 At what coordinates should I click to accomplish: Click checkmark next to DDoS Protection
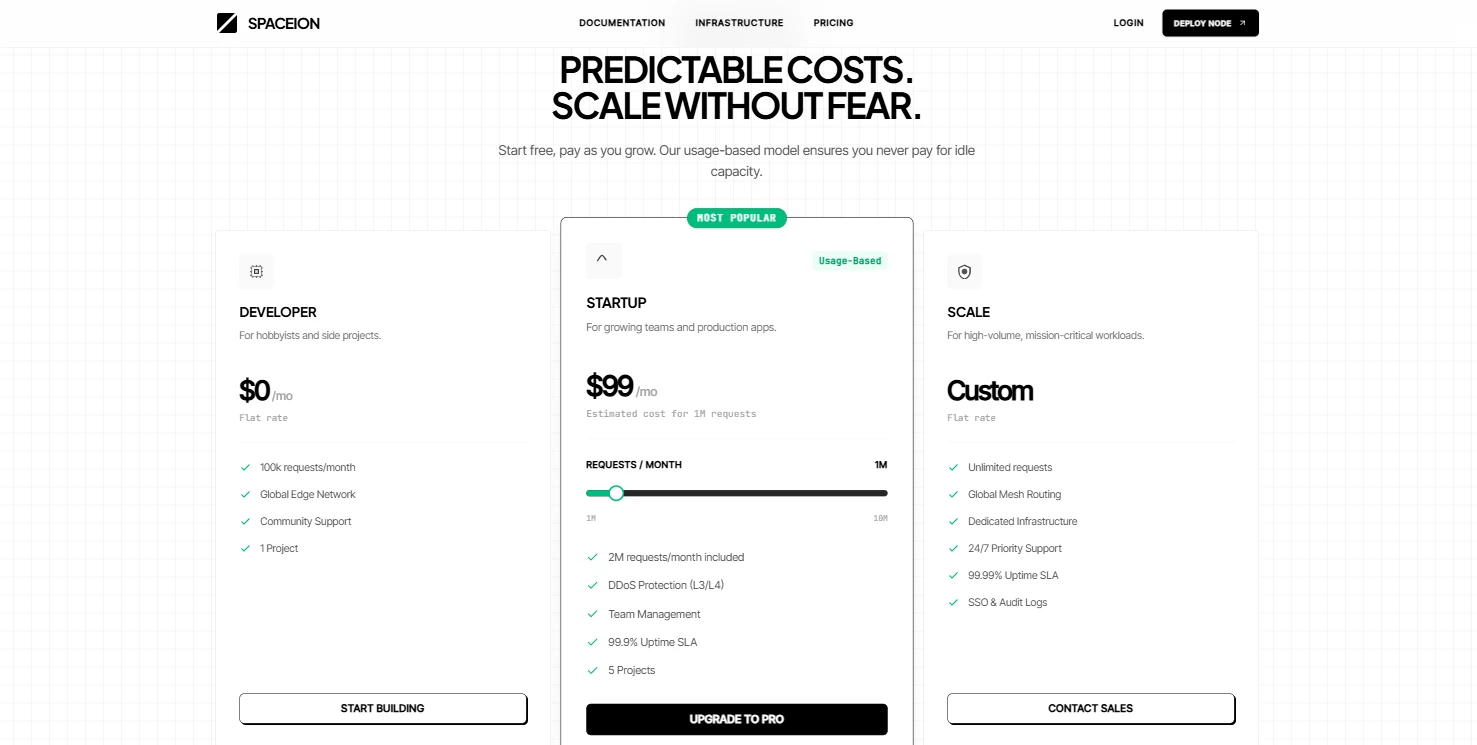(593, 585)
